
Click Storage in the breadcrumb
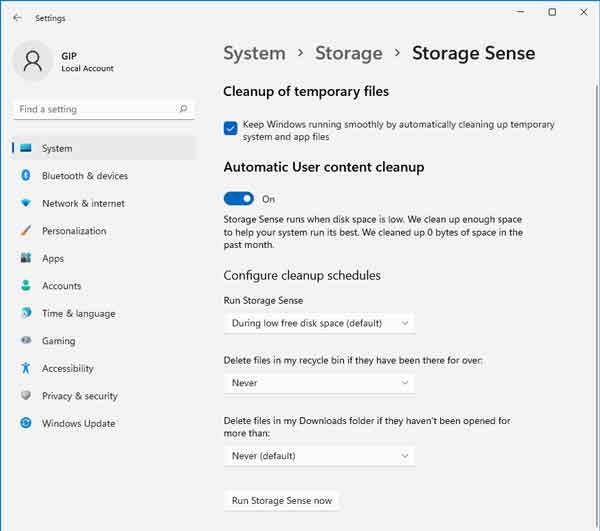tap(349, 53)
